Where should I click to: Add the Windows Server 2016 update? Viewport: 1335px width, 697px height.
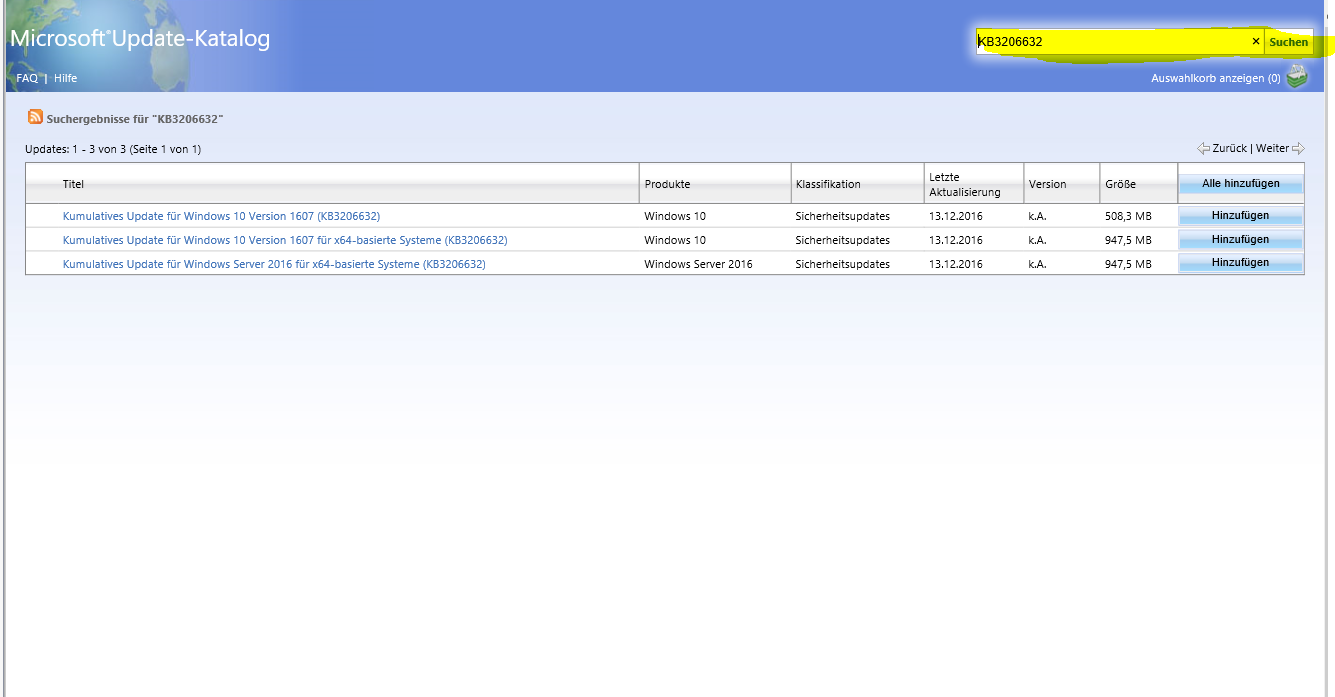point(1241,263)
